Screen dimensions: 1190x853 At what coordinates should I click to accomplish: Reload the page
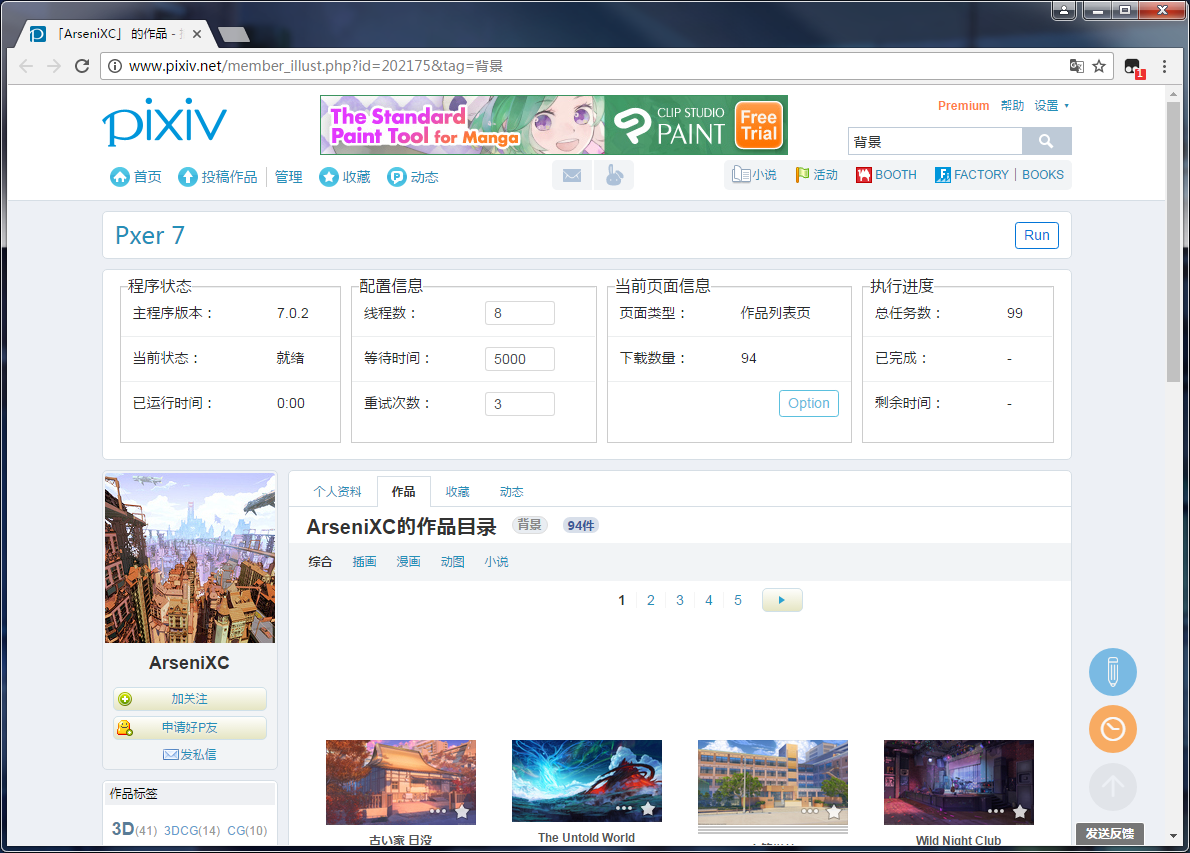tap(82, 66)
